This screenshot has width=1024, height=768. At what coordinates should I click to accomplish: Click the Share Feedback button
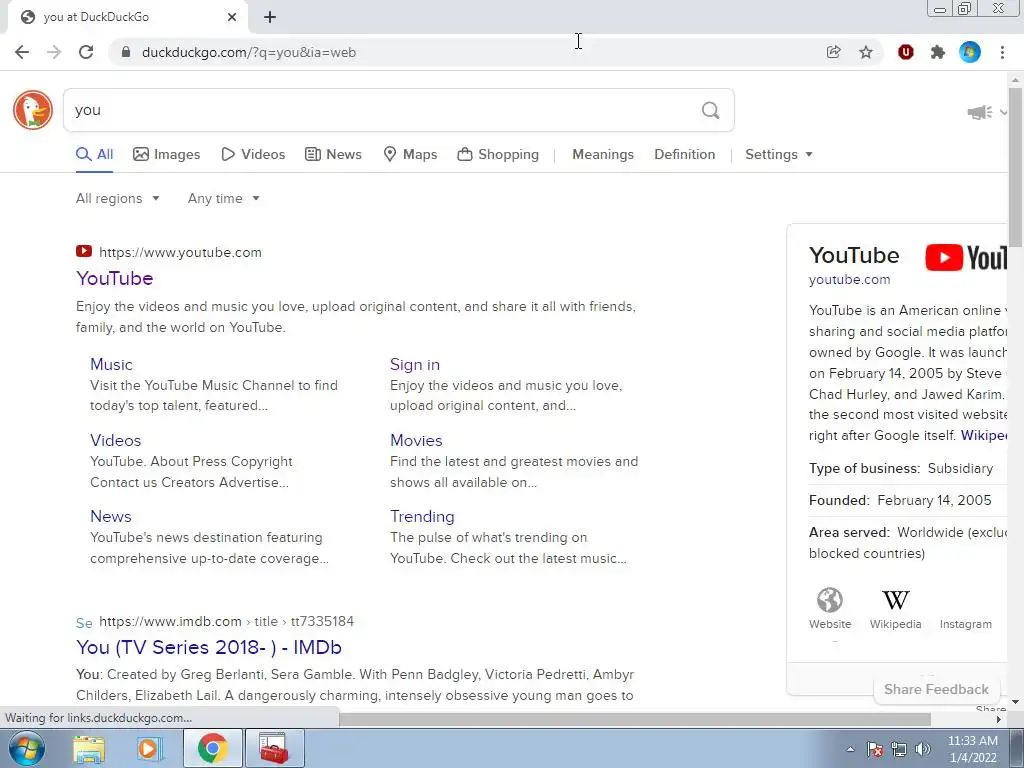pyautogui.click(x=936, y=690)
